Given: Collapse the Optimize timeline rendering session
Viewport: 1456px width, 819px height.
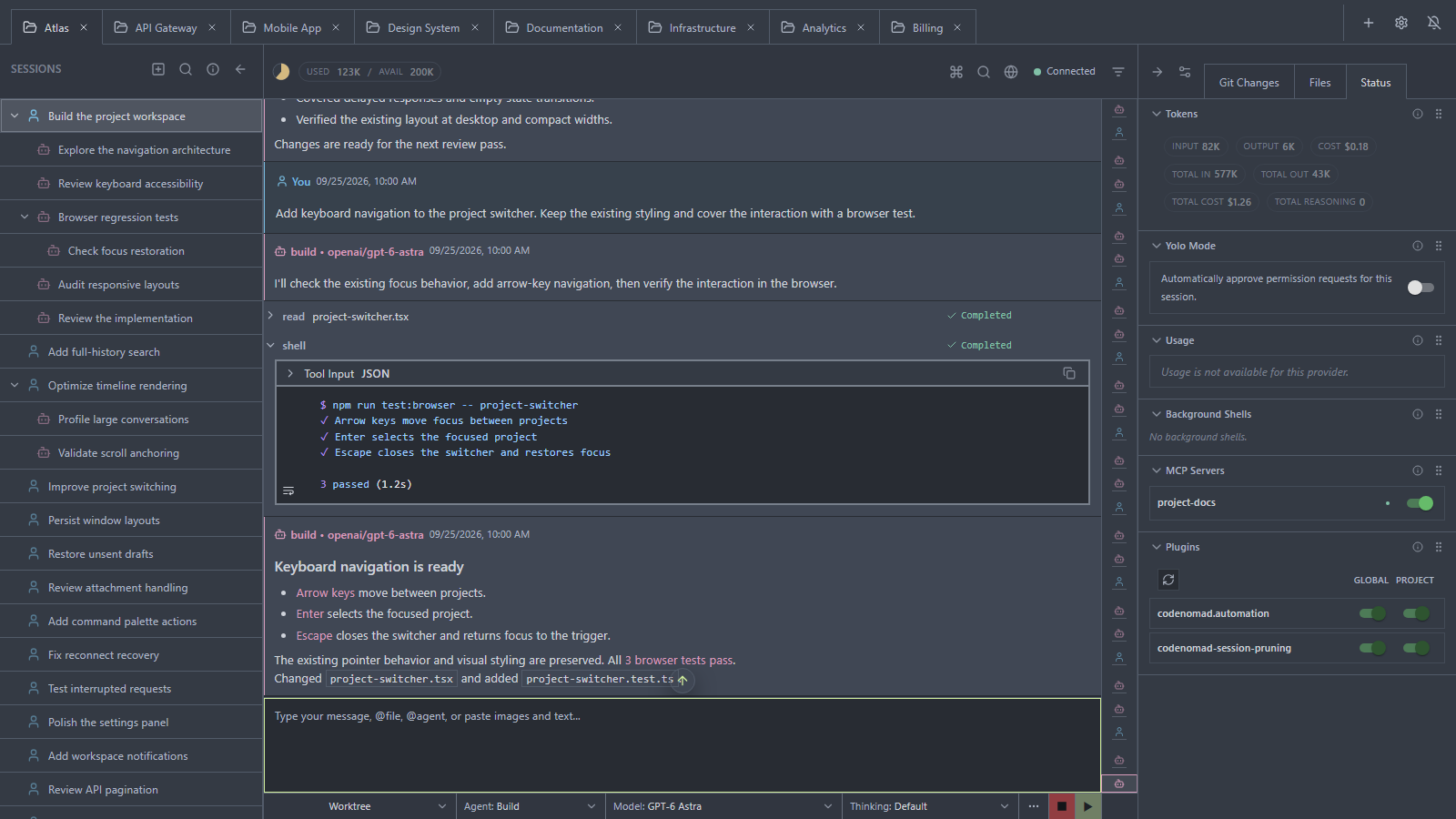Looking at the screenshot, I should [x=15, y=386].
